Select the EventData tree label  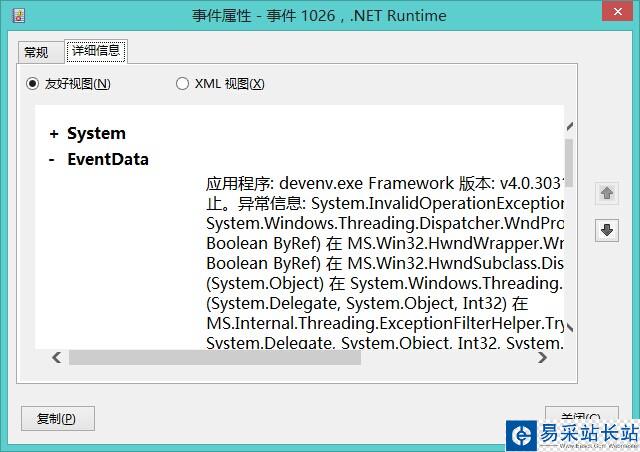(108, 159)
